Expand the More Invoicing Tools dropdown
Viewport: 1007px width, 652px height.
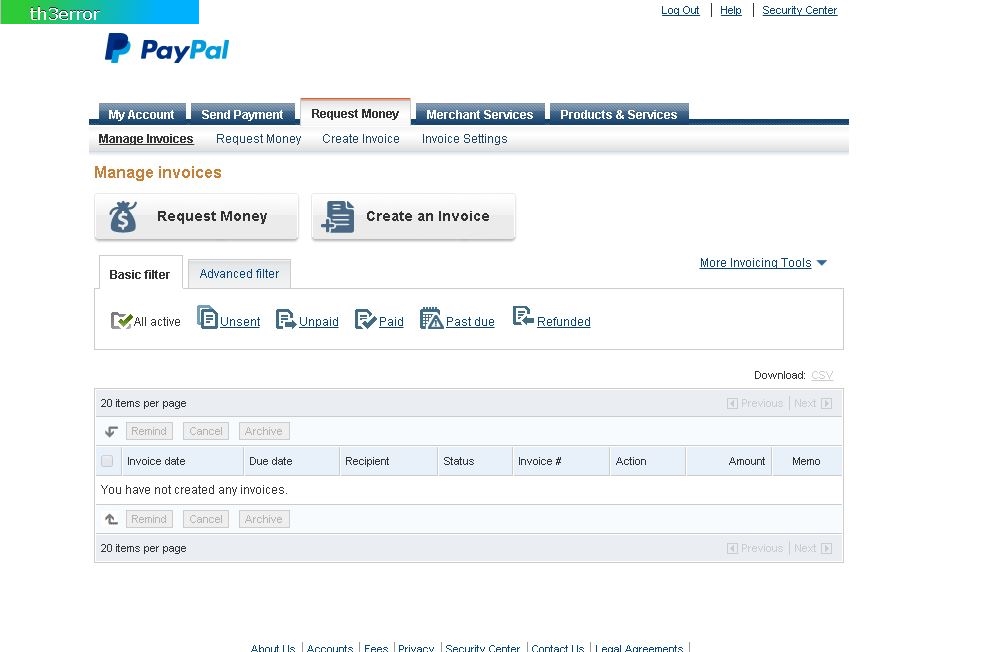tap(763, 263)
